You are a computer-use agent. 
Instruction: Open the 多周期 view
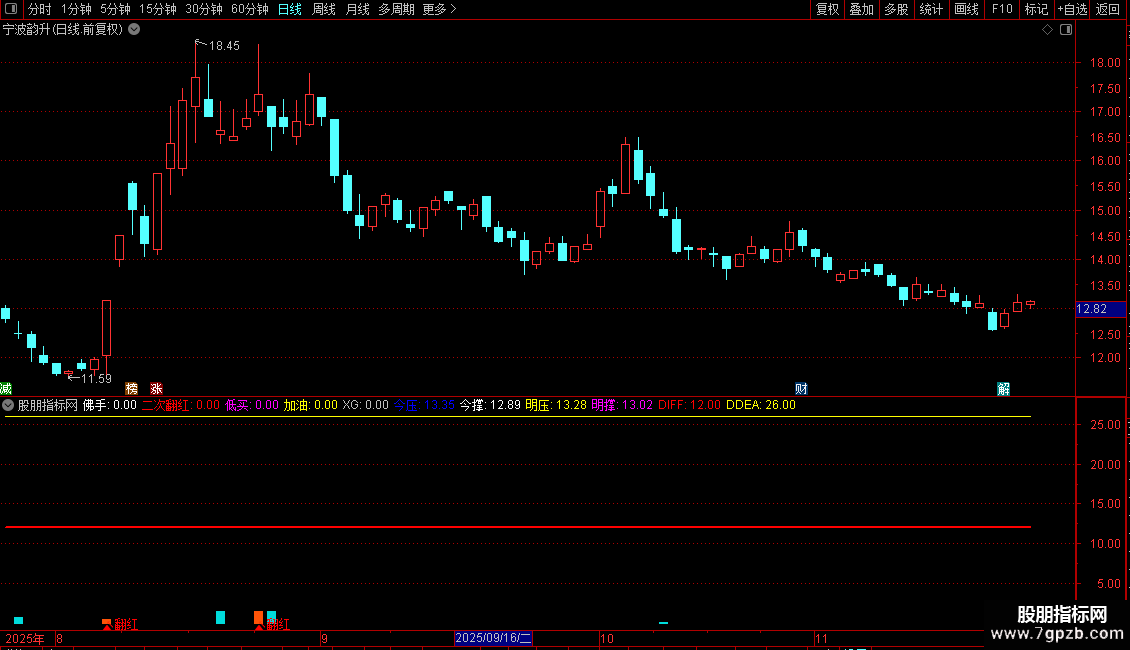(396, 9)
